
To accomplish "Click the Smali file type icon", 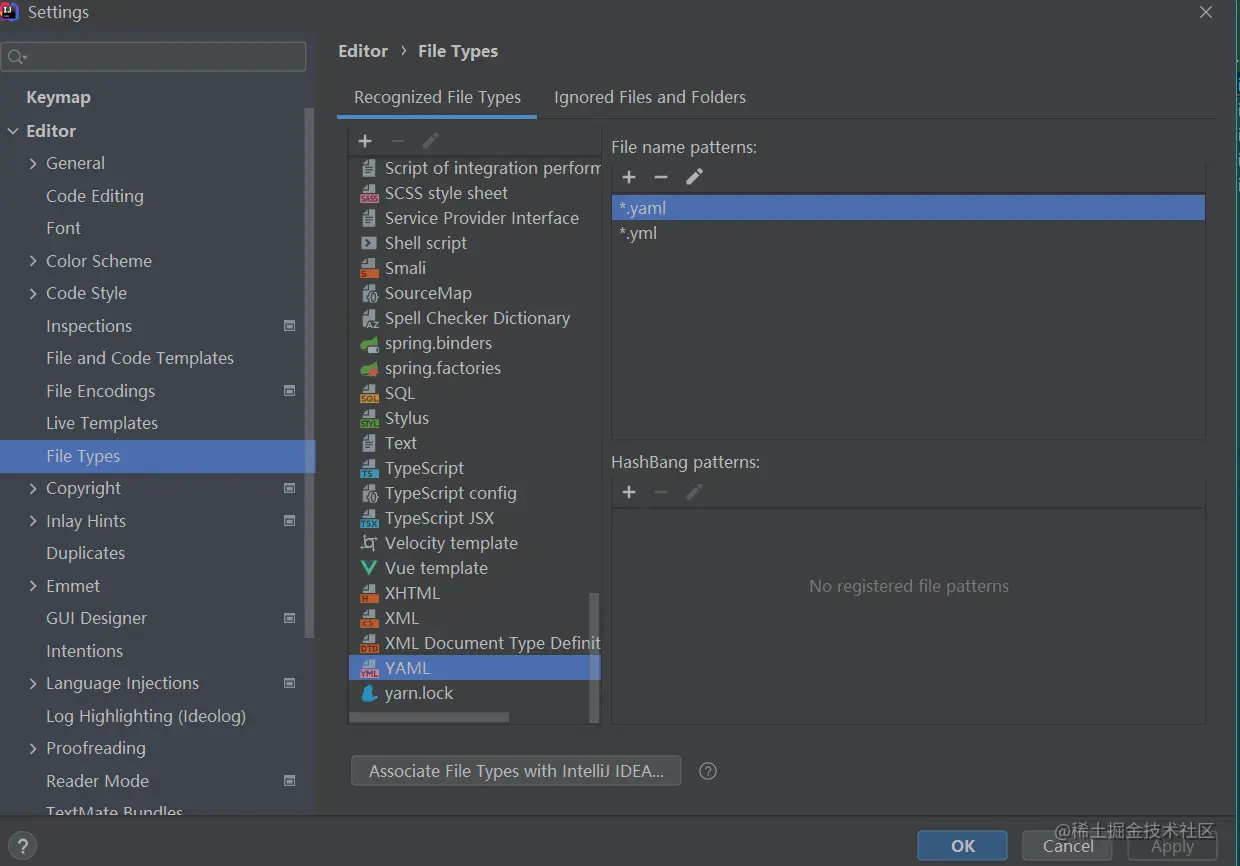I will [x=369, y=268].
